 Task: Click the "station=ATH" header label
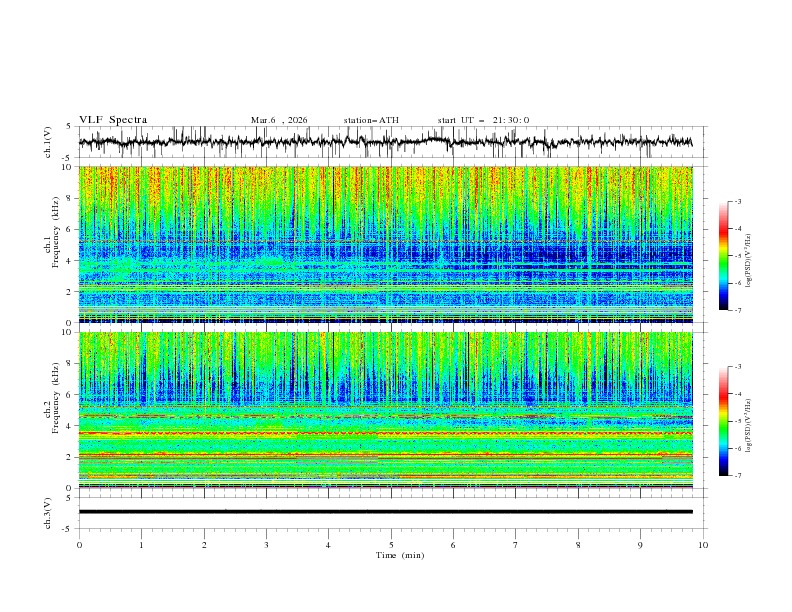(371, 120)
